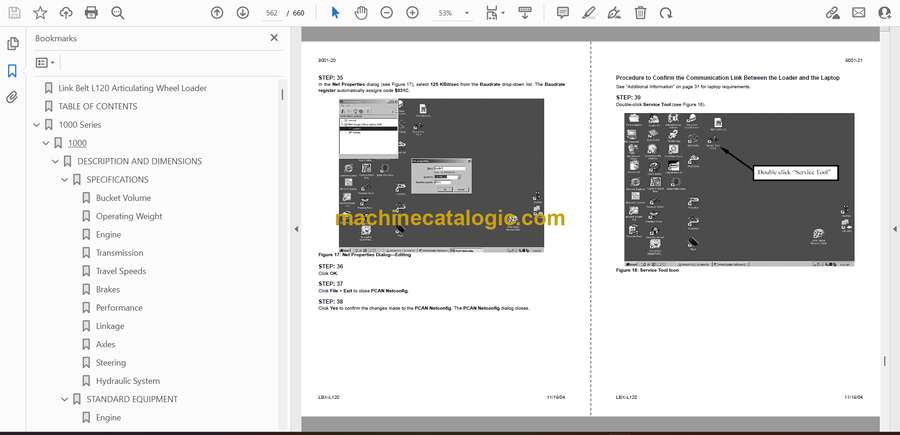Open the find text magnifier tool
Image resolution: width=900 pixels, height=435 pixels.
click(118, 13)
